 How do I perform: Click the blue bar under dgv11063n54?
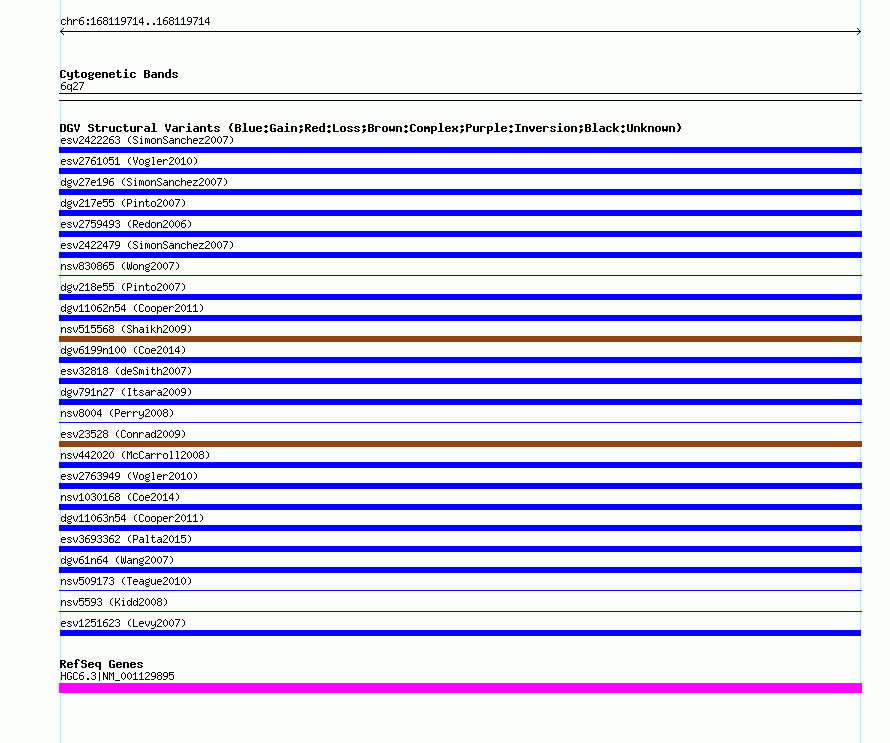(x=460, y=528)
